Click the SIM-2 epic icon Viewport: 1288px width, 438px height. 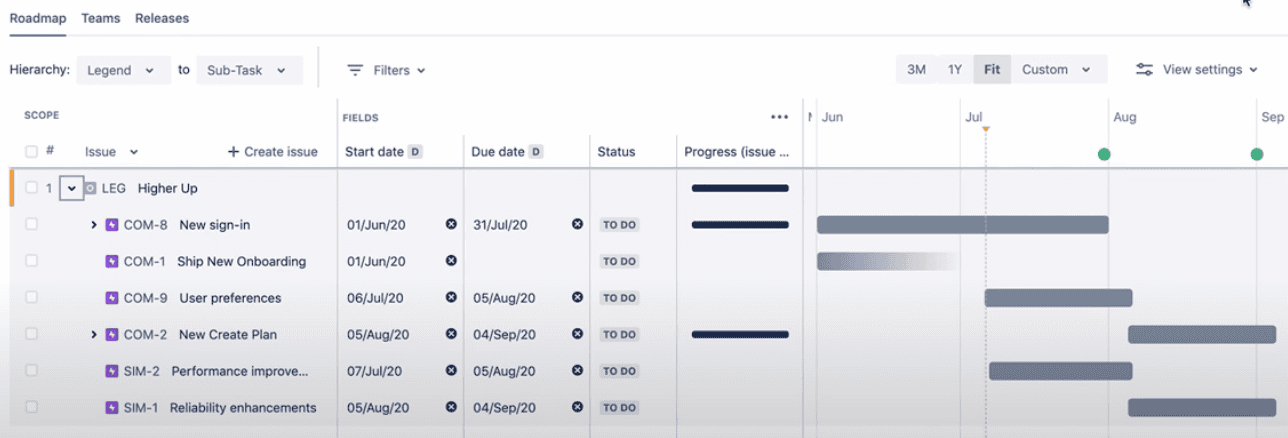tap(112, 371)
